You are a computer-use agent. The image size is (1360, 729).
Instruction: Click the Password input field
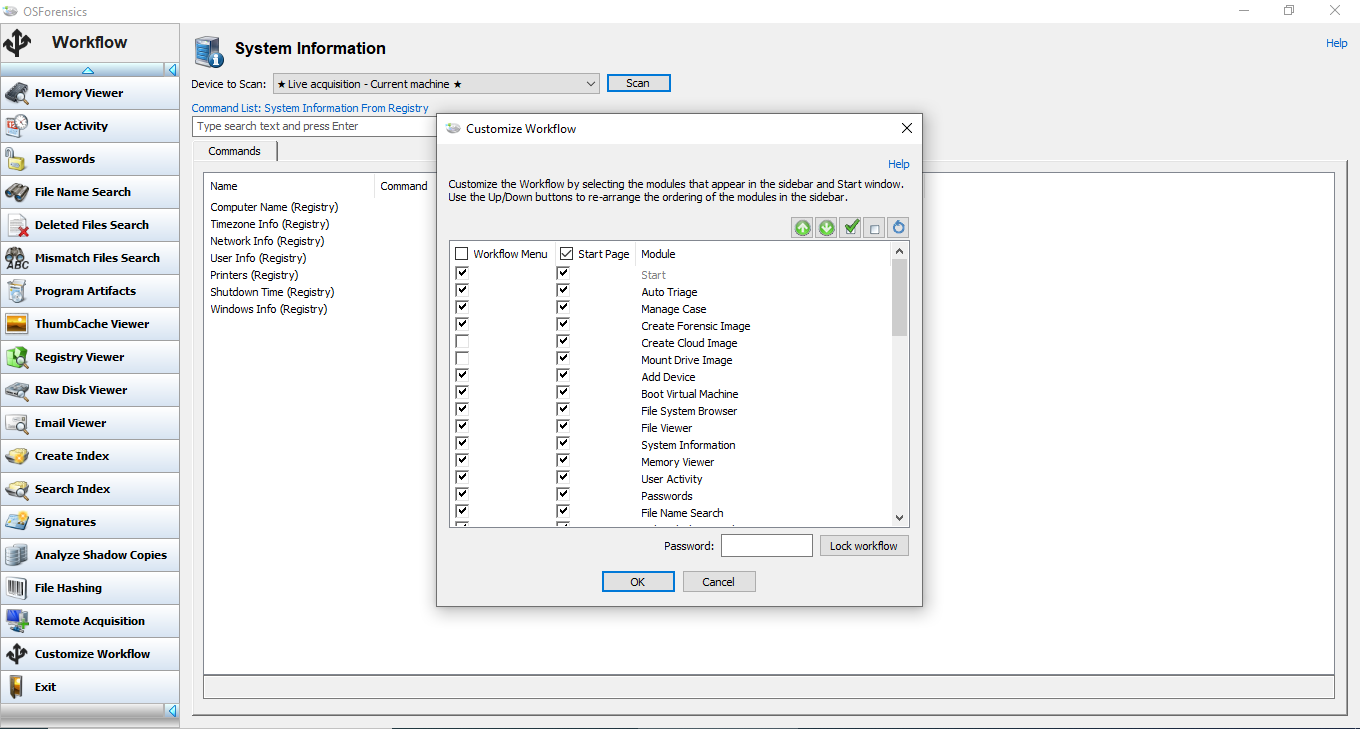767,546
